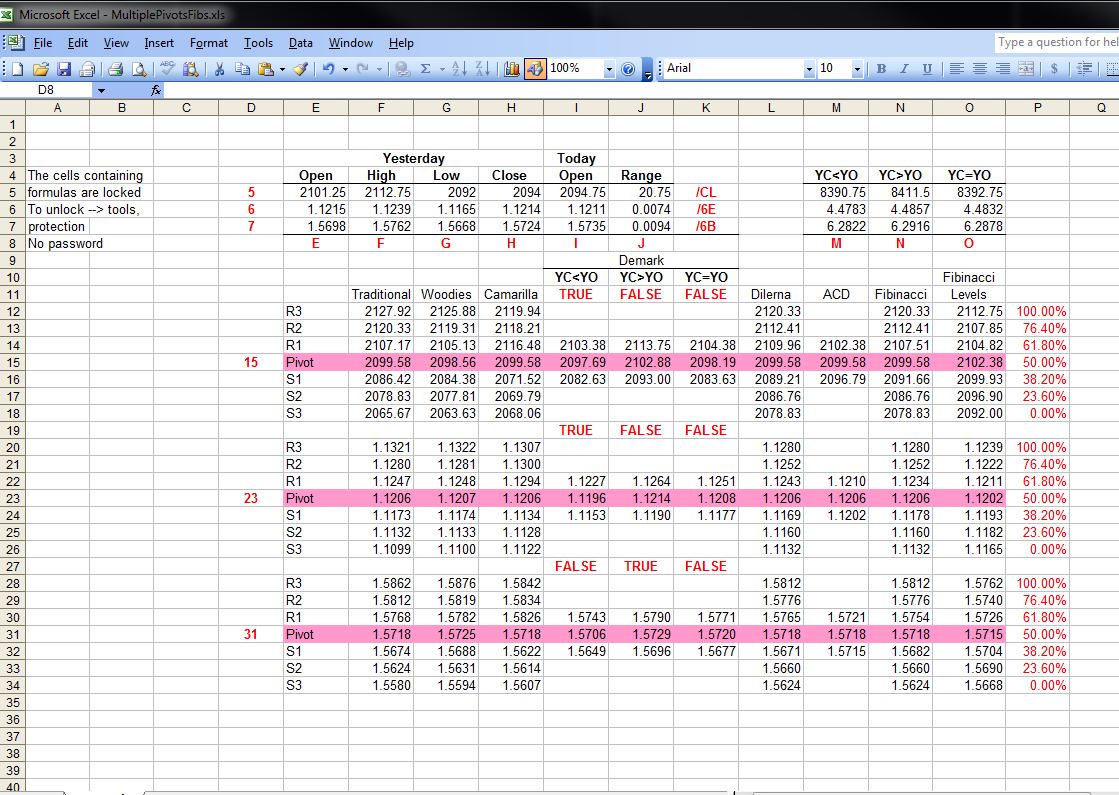Click in the Type a question box

(1056, 42)
